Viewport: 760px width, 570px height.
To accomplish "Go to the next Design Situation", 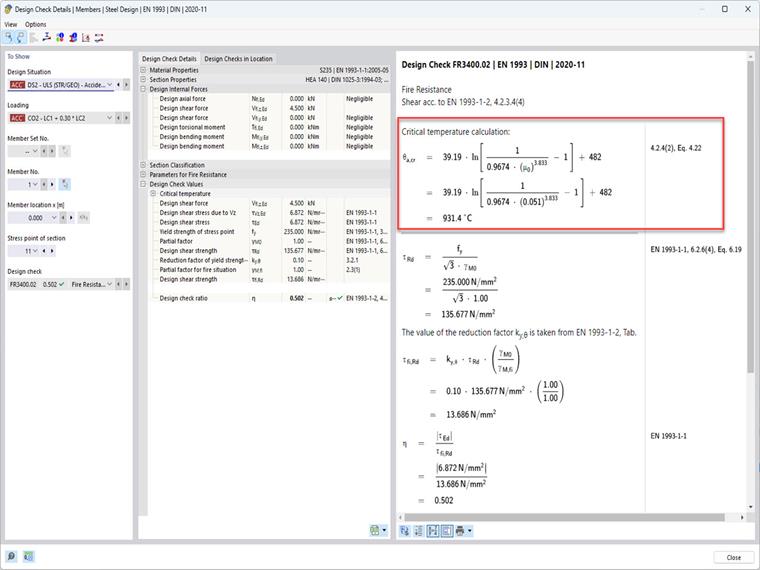I will [x=126, y=85].
